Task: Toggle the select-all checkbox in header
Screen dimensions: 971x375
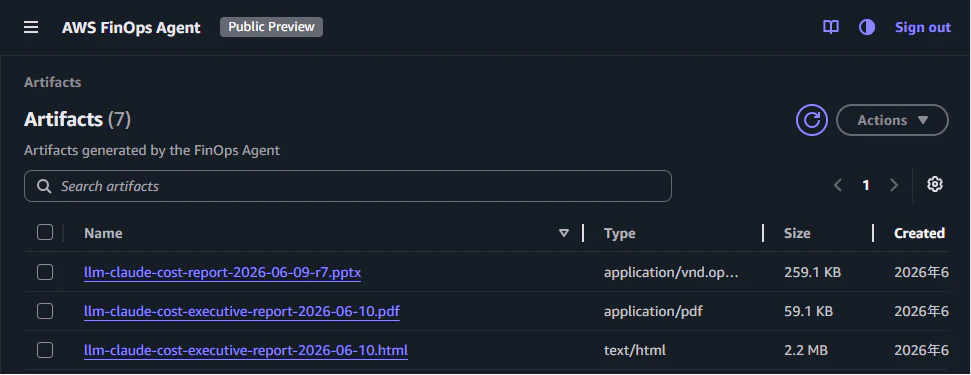Action: [45, 232]
